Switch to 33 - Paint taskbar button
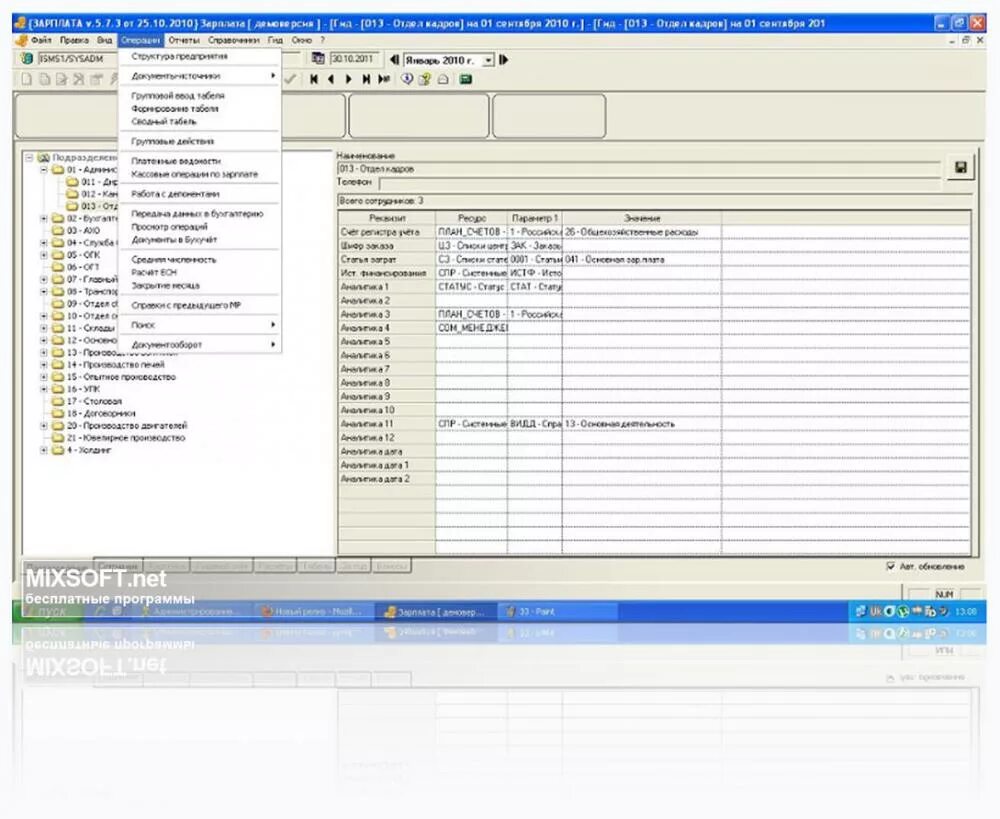Screen dimensions: 1000x819 [x=556, y=611]
